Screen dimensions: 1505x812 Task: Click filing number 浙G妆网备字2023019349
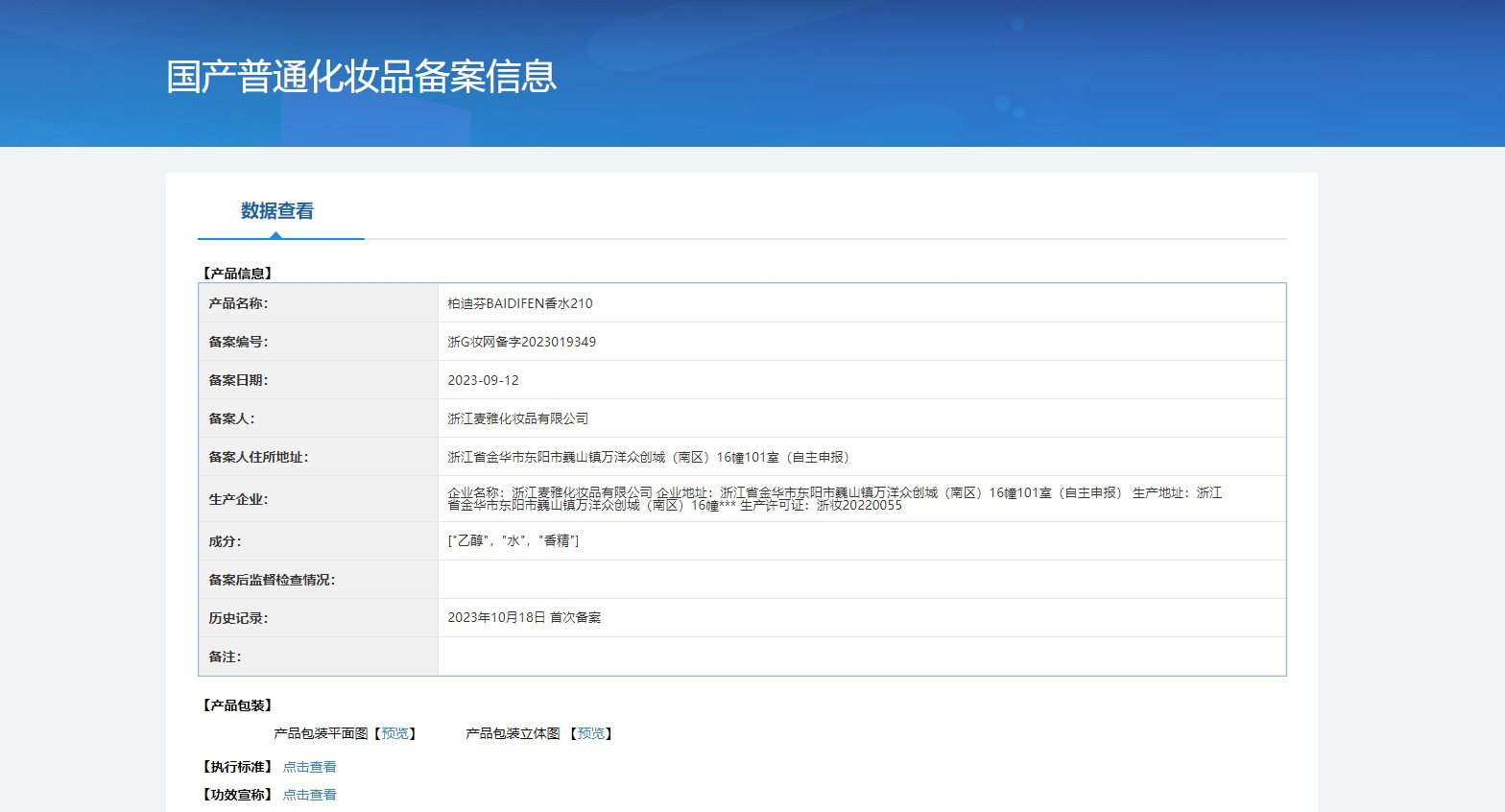(x=521, y=342)
